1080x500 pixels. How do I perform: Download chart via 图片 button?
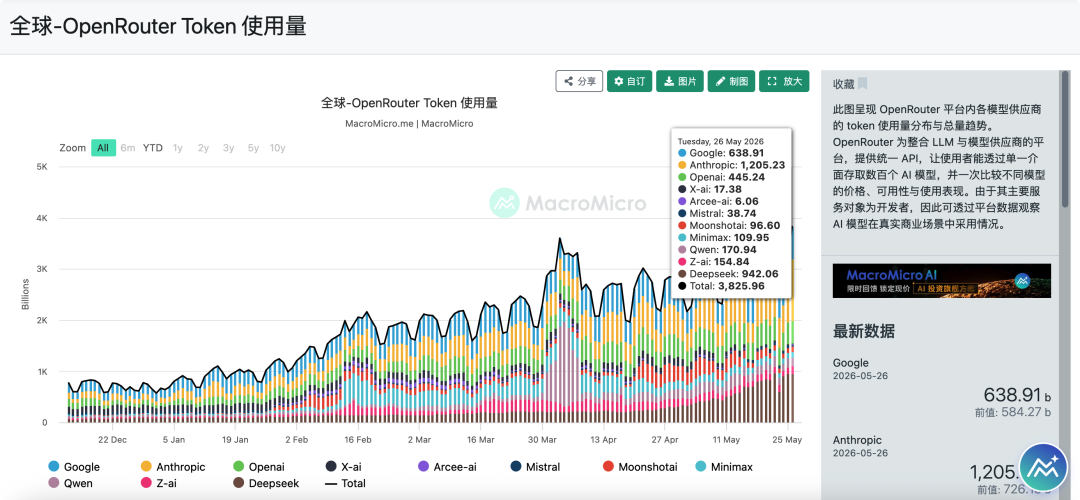tap(680, 81)
